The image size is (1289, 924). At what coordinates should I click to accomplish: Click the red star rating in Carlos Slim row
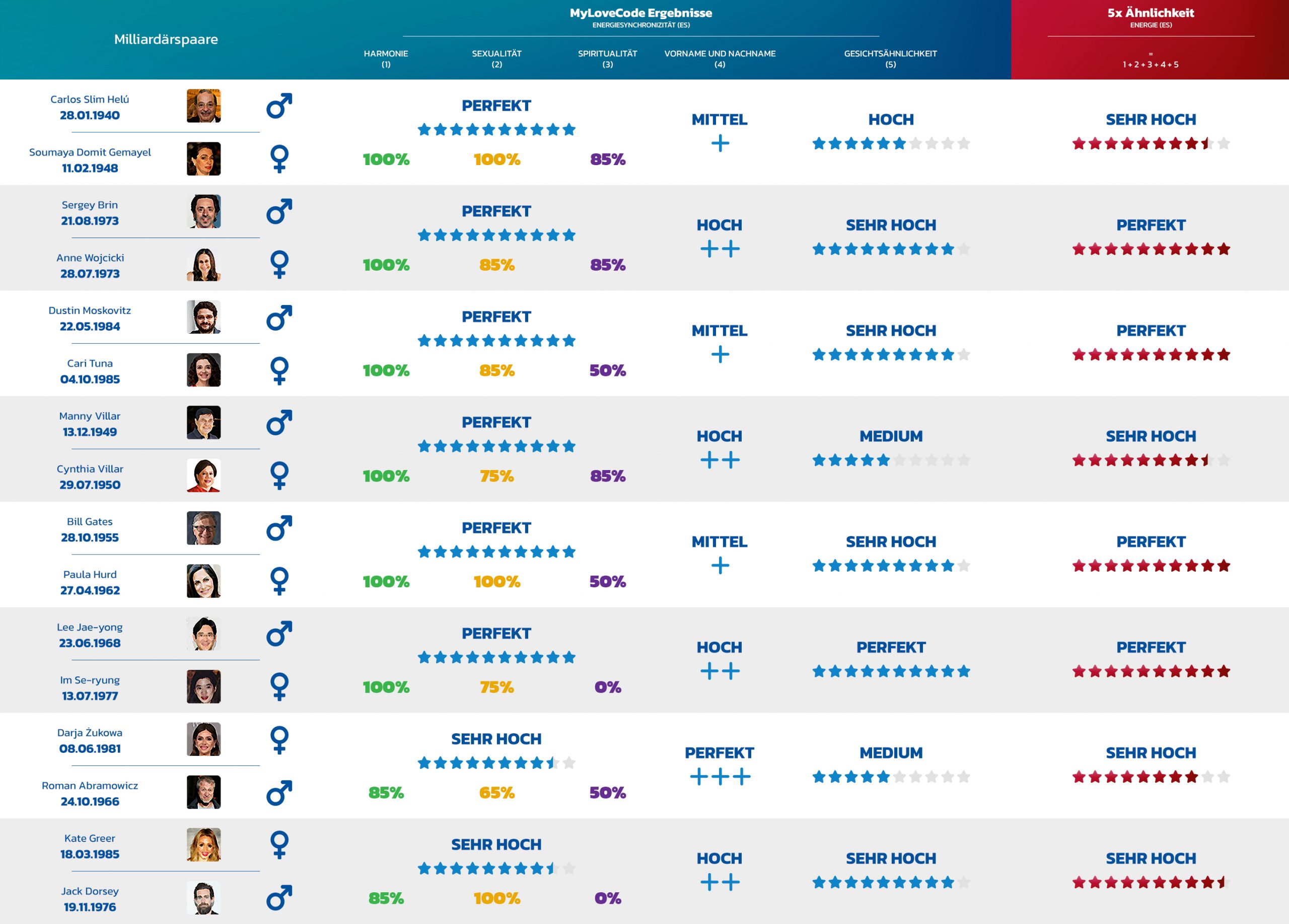(x=1151, y=143)
